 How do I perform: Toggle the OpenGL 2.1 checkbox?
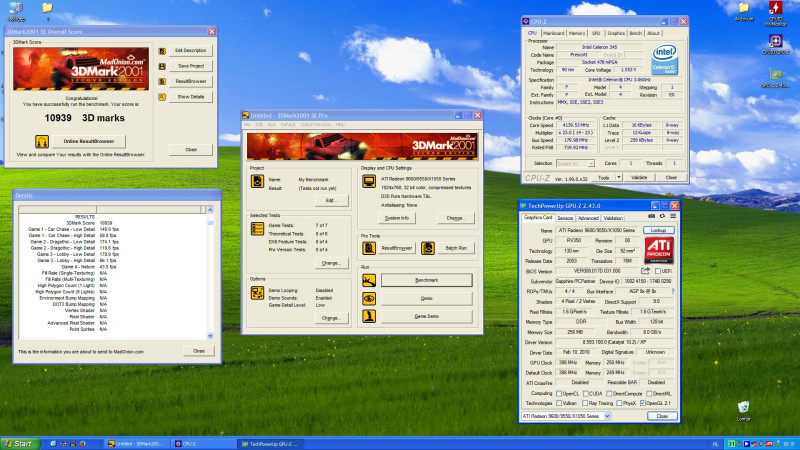point(642,404)
